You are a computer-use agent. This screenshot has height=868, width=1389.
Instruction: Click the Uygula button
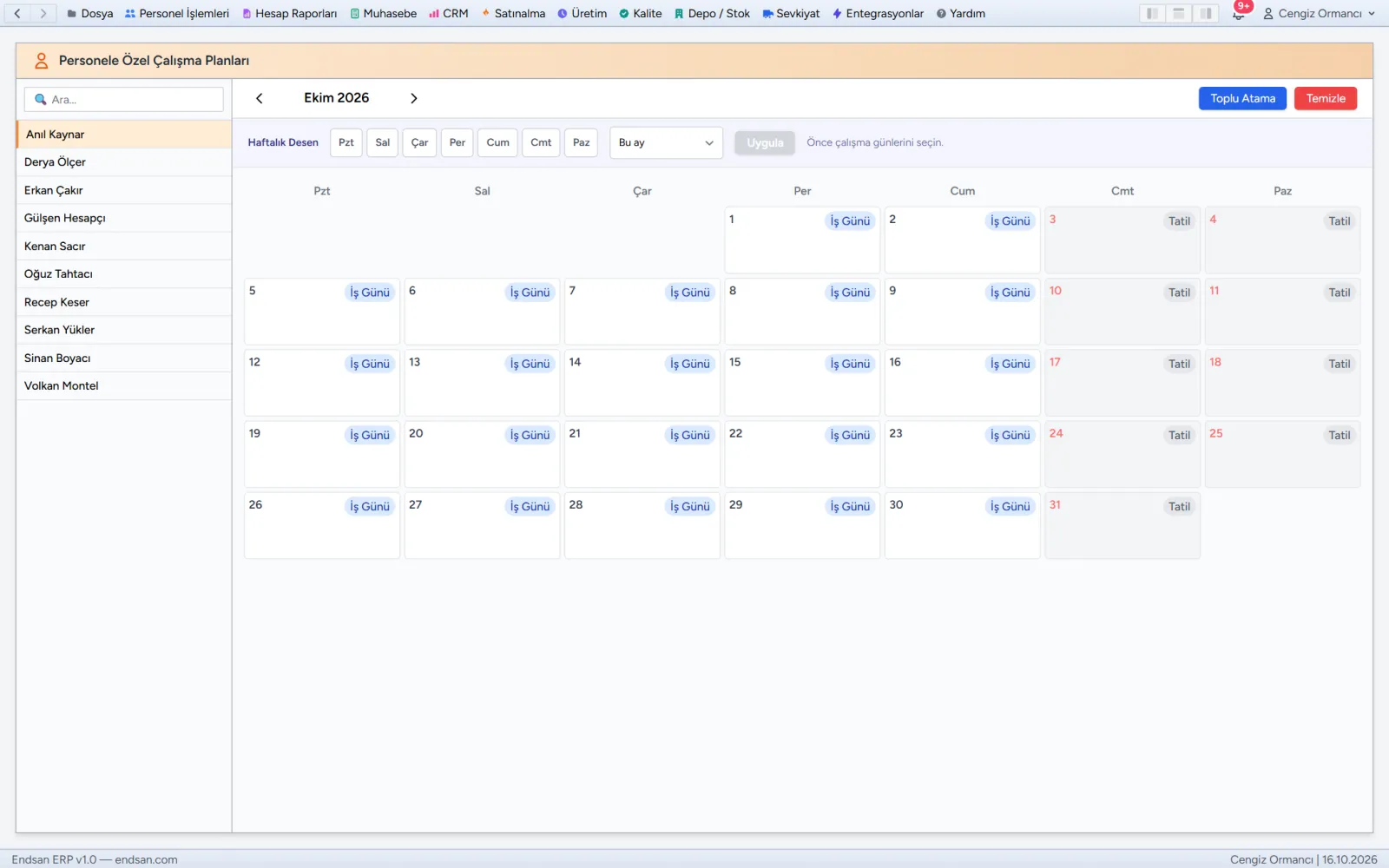coord(765,142)
